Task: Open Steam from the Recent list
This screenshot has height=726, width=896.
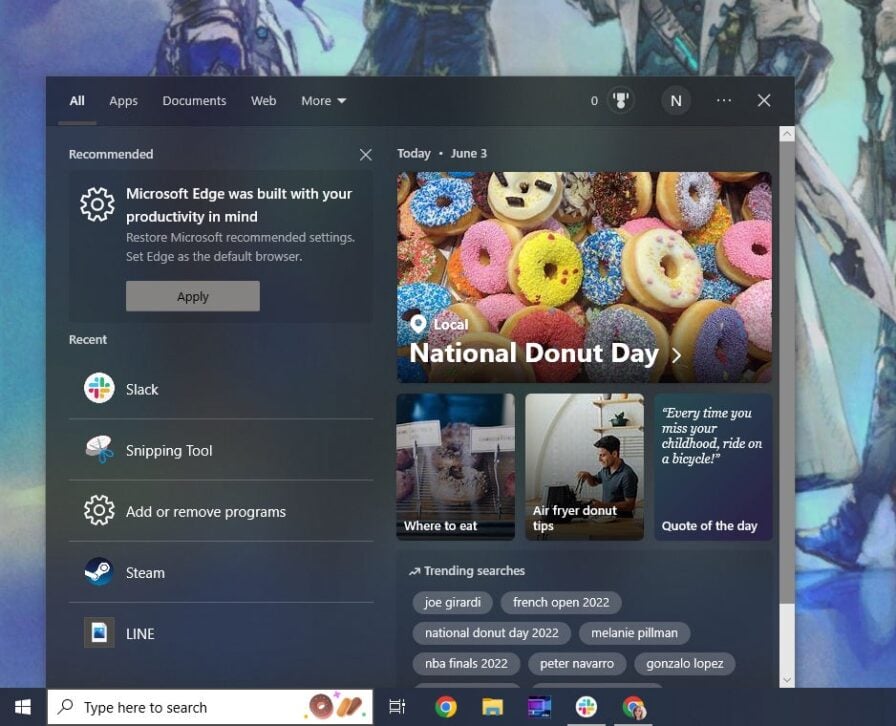Action: pyautogui.click(x=144, y=572)
